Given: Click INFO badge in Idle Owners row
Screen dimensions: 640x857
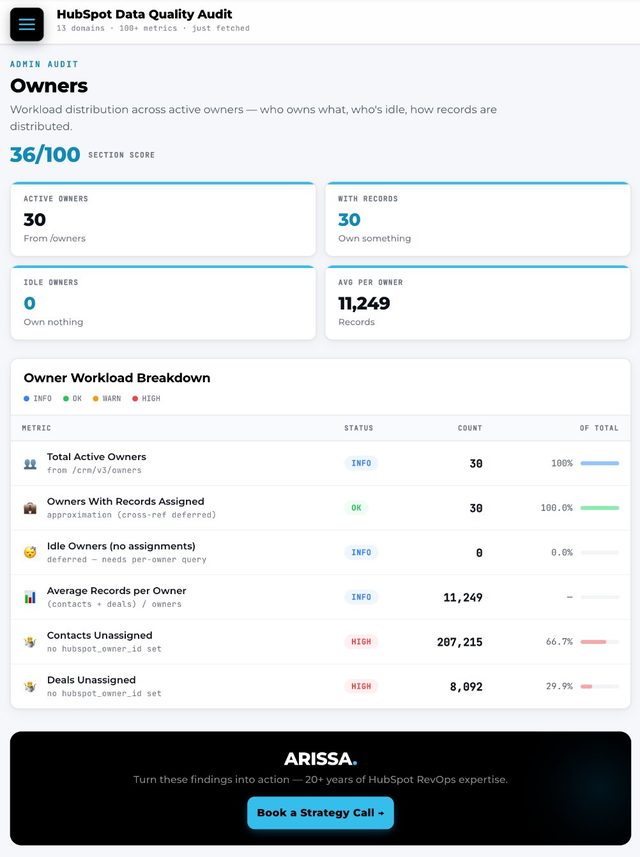Looking at the screenshot, I should click(x=361, y=553).
